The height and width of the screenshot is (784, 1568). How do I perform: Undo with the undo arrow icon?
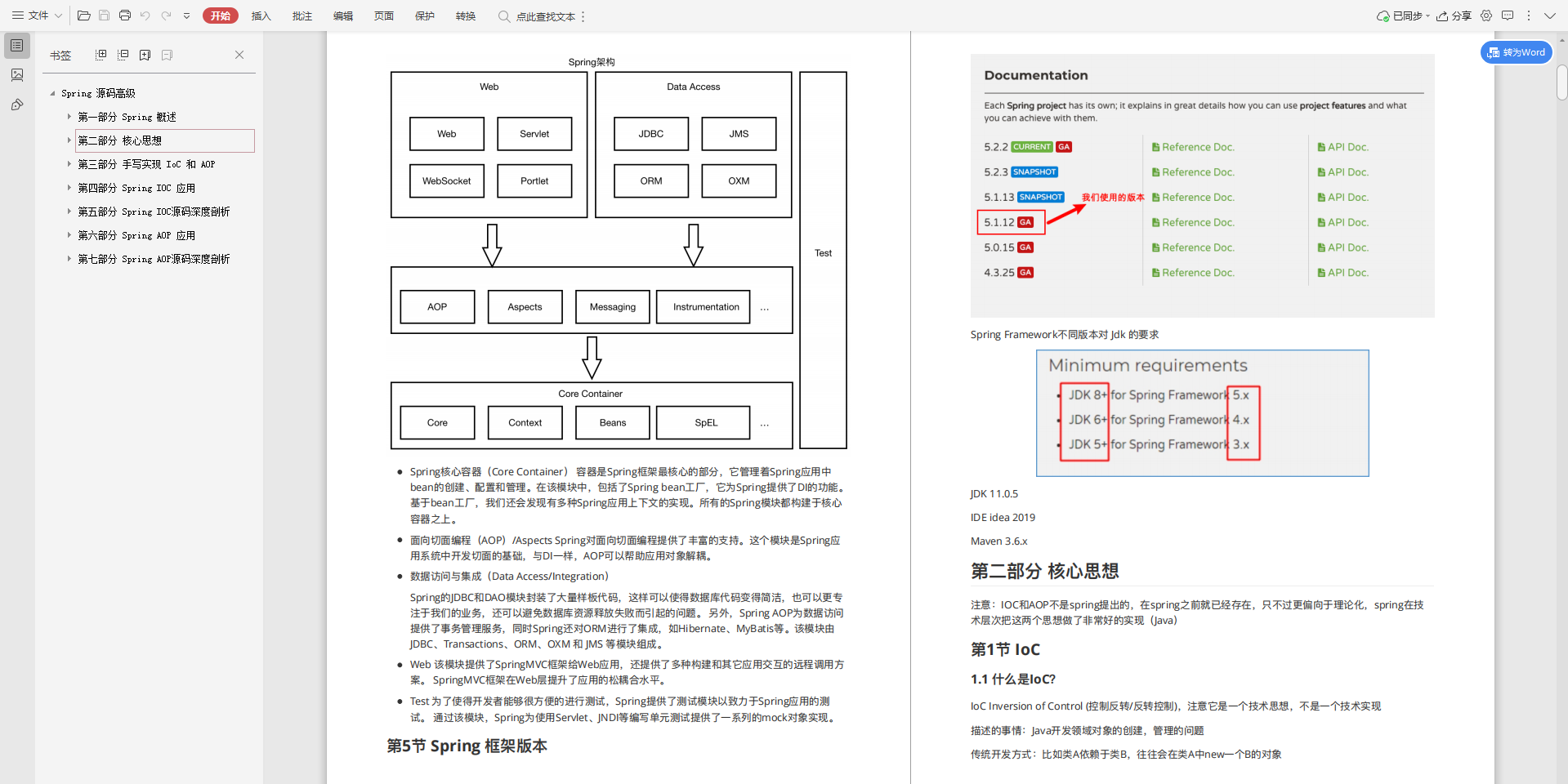pos(145,16)
